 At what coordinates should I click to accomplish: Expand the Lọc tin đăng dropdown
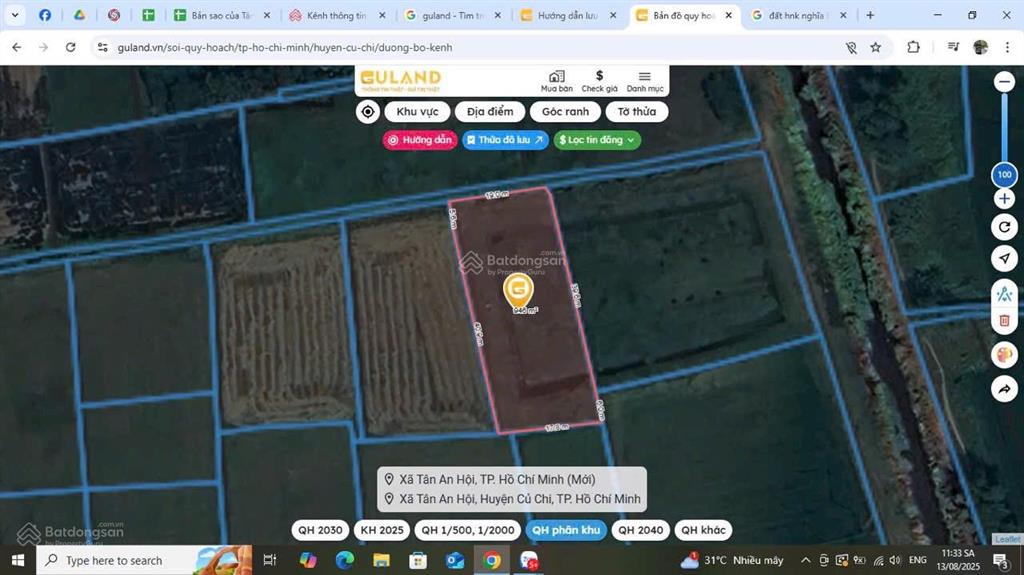click(597, 140)
